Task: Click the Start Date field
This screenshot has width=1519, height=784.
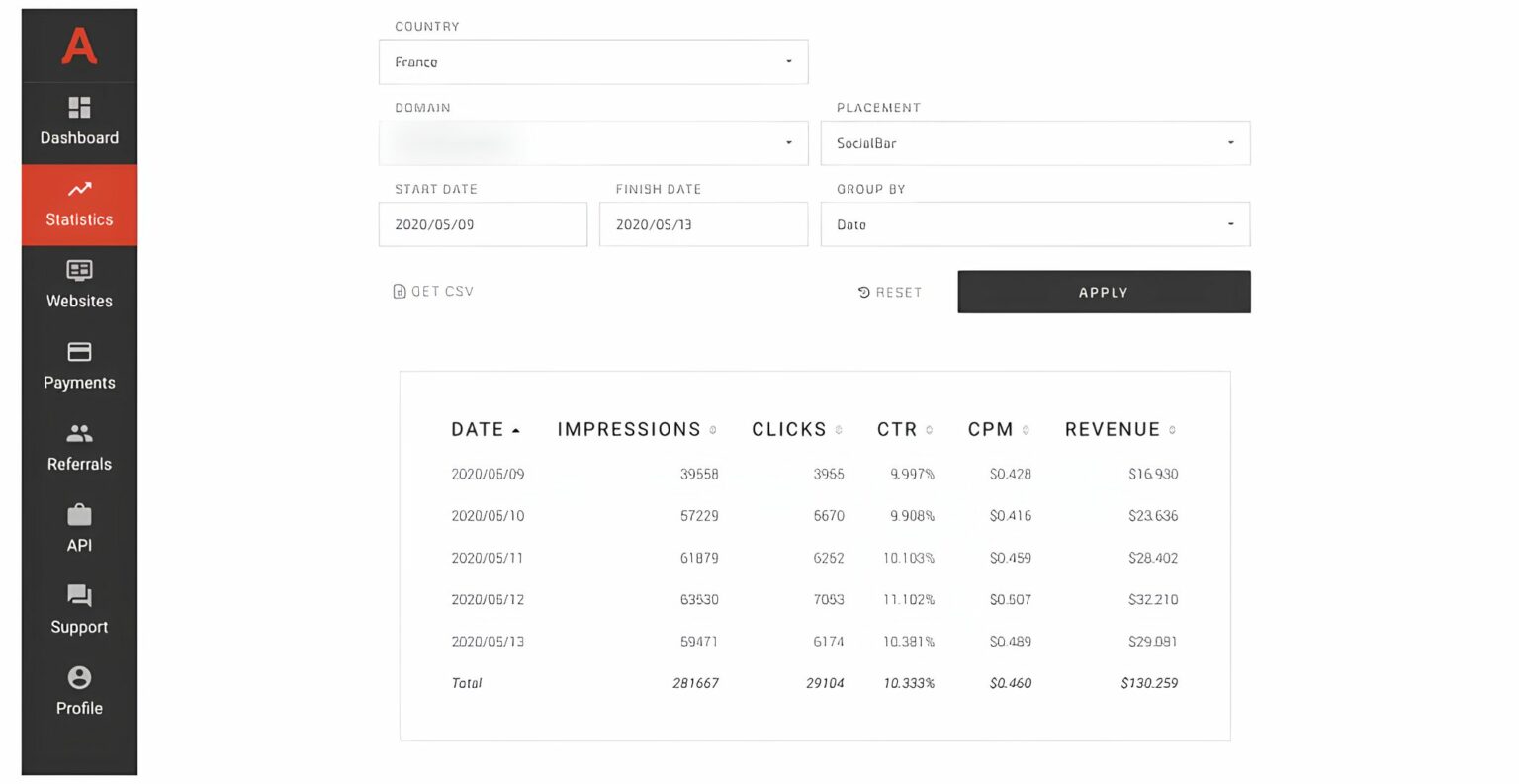Action: point(483,224)
